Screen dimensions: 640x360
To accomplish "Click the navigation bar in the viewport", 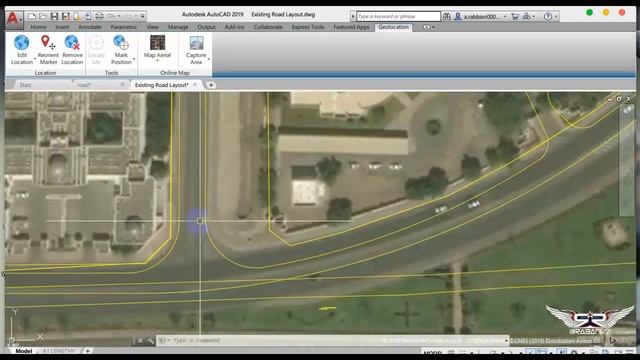I will point(627,160).
